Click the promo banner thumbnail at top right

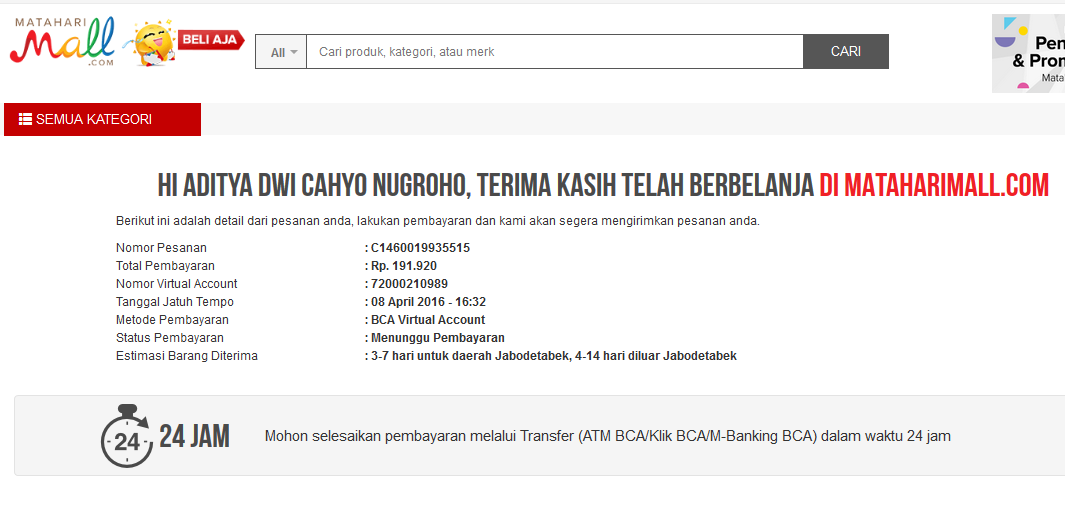tap(1028, 54)
